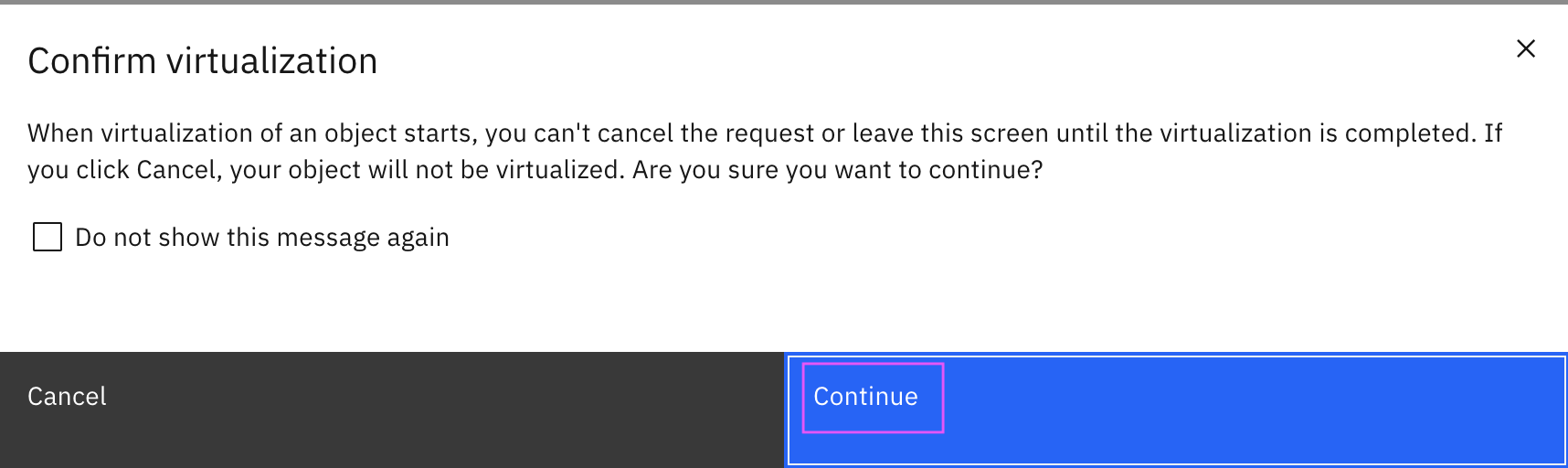This screenshot has height=468, width=1568.
Task: Click the "Cancel" text in the dark footer
Action: 67,397
